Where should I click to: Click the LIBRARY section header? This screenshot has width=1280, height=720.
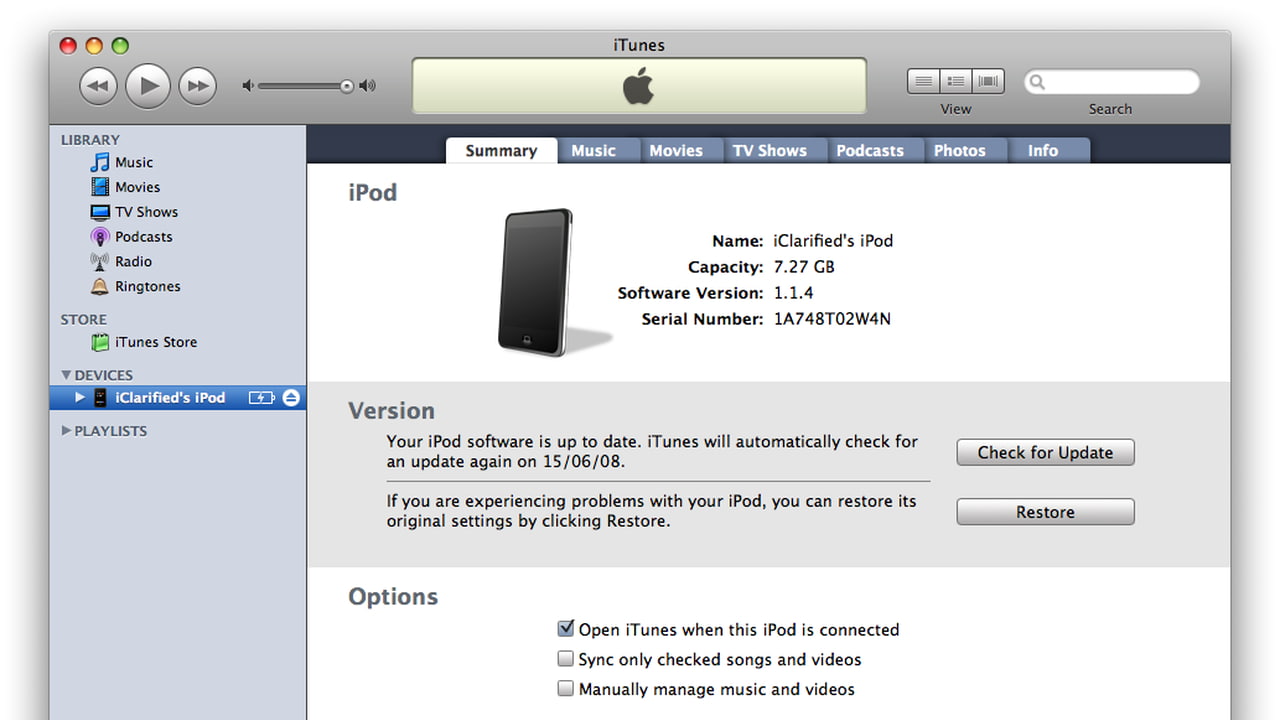pyautogui.click(x=90, y=140)
